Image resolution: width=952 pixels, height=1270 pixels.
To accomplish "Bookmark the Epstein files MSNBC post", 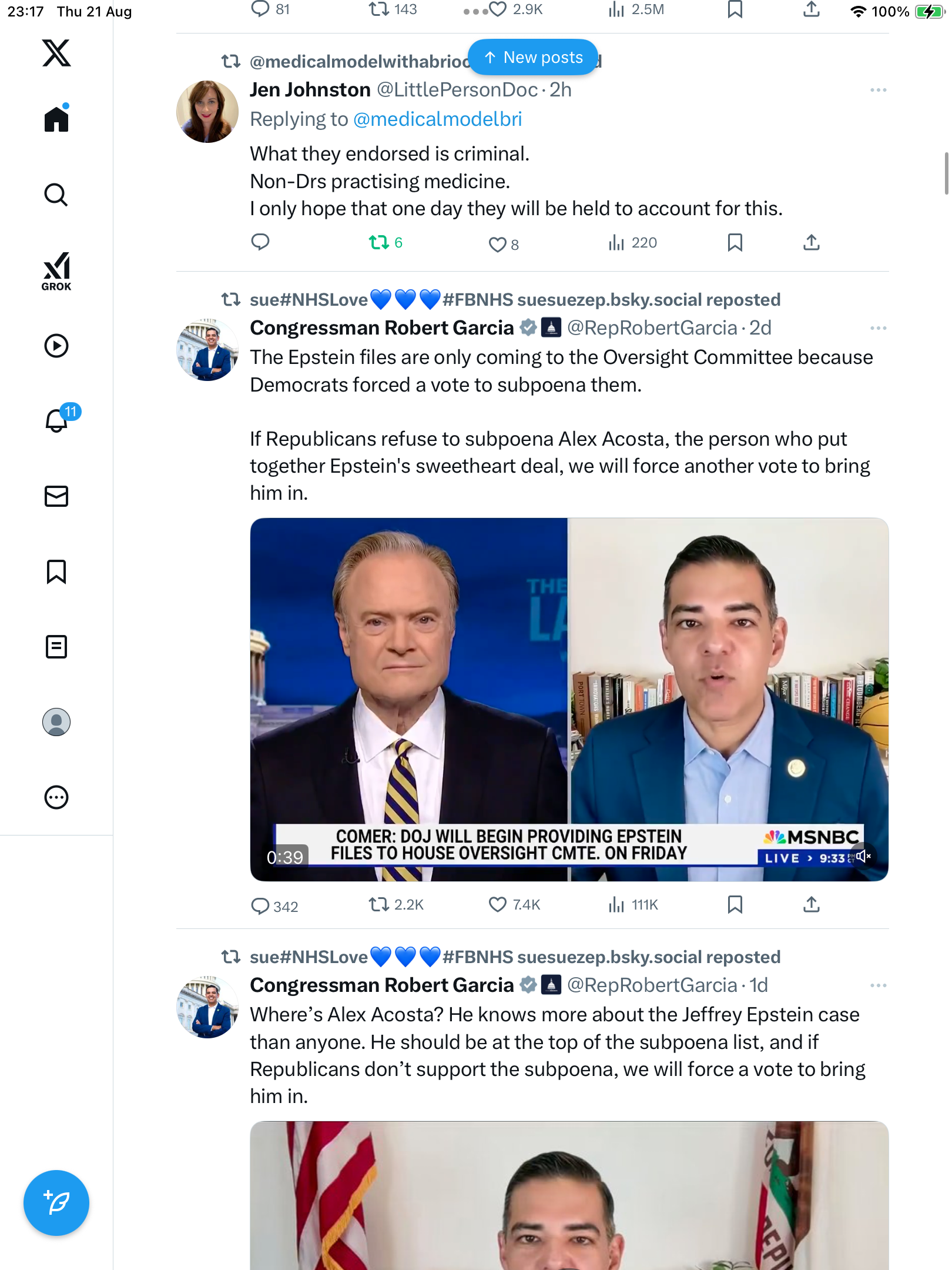I will (735, 904).
